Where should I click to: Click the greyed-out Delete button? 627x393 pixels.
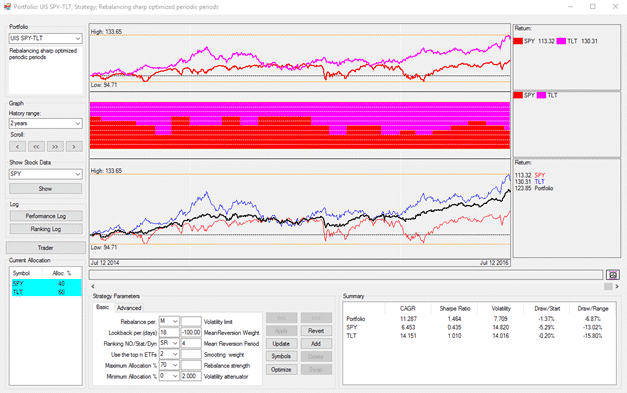coord(316,357)
